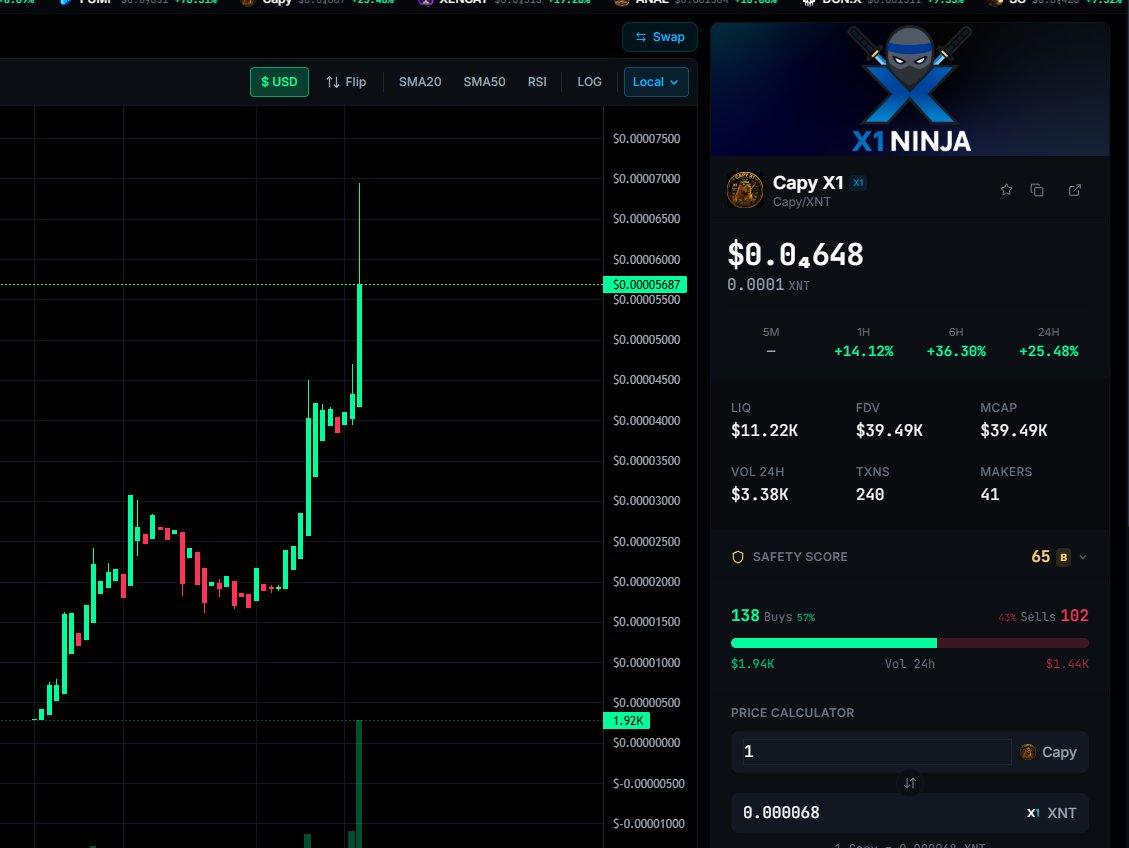The width and height of the screenshot is (1129, 848).
Task: Favorite Capy X1 with star icon
Action: tap(1006, 190)
